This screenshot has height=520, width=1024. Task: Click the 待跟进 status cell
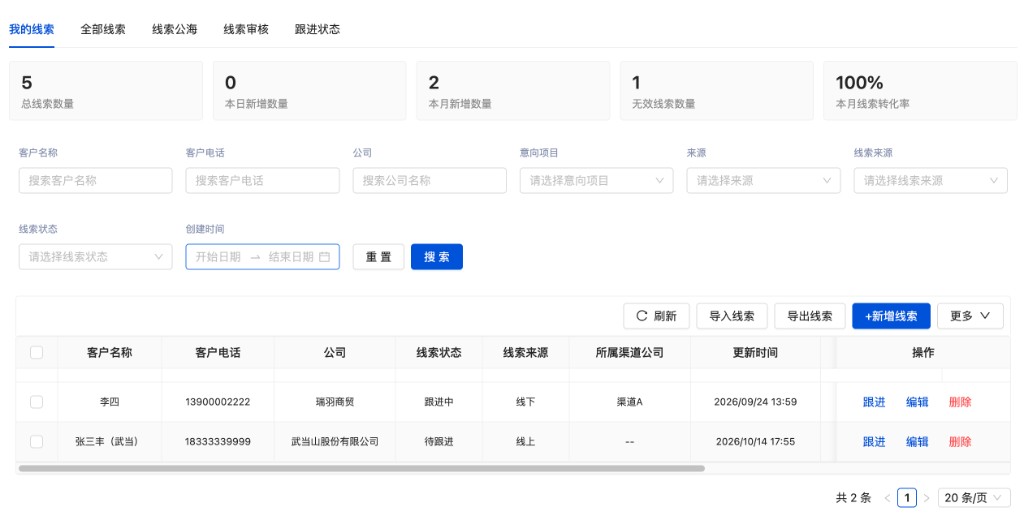point(439,442)
